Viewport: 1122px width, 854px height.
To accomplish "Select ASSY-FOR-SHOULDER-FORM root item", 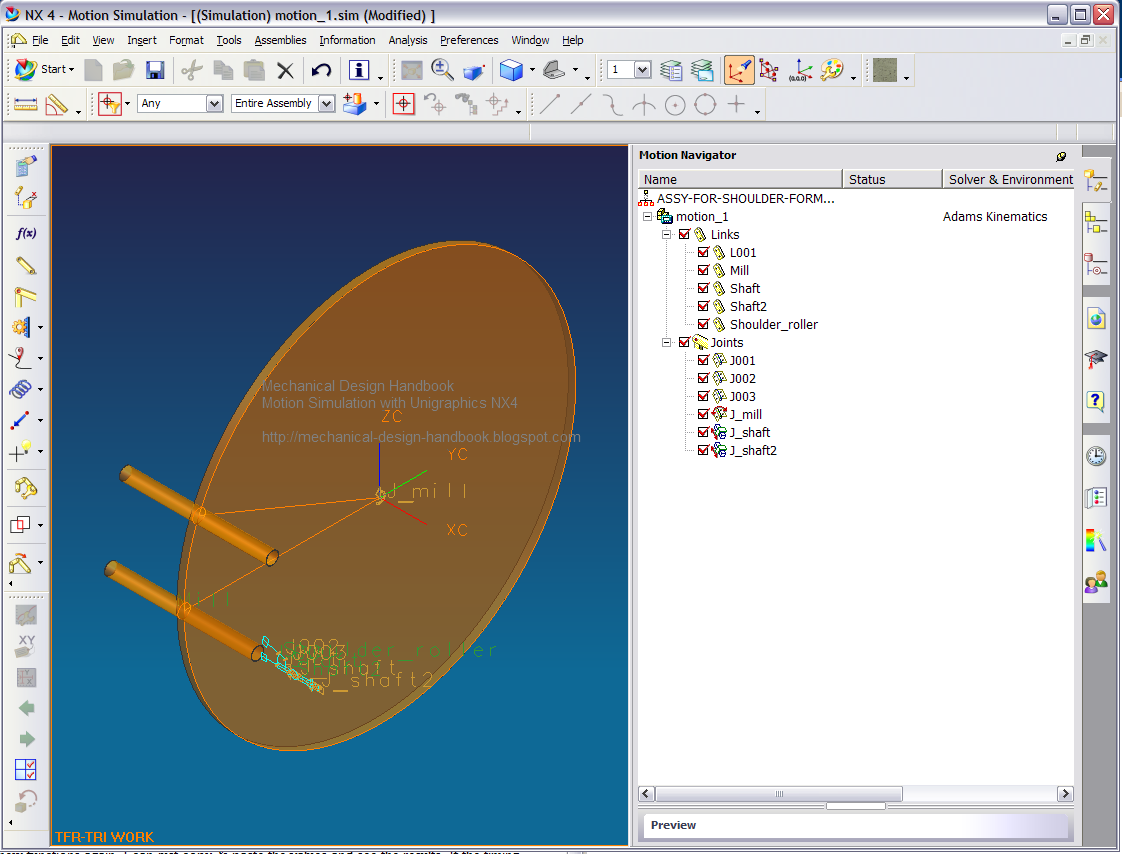I will pos(746,198).
